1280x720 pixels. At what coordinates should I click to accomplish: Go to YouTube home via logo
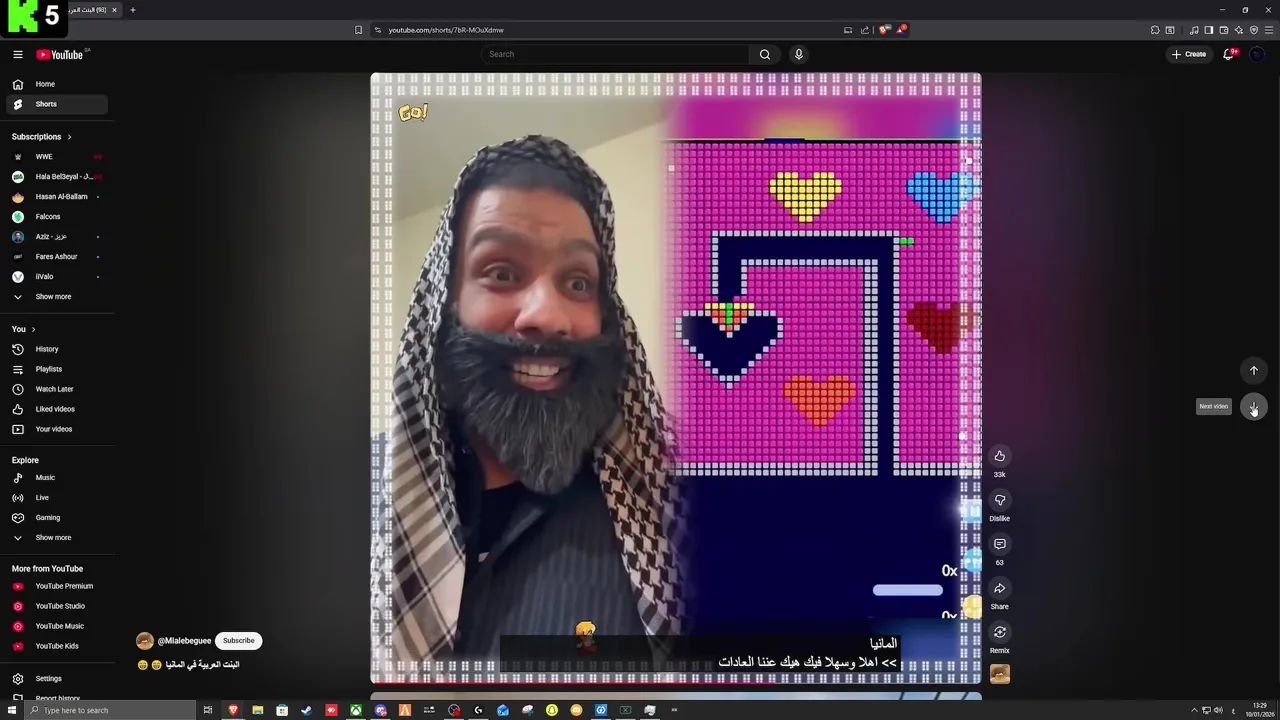click(60, 54)
